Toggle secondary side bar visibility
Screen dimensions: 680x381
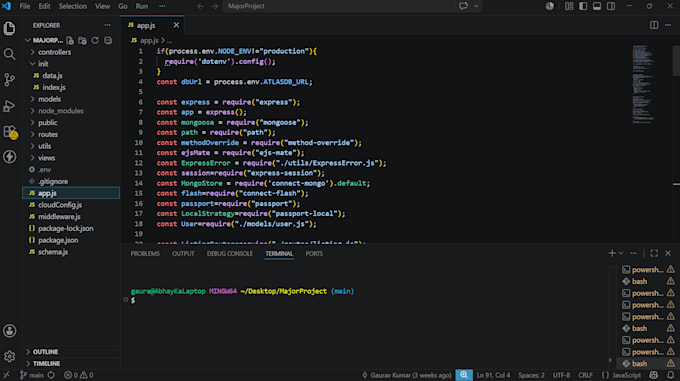pyautogui.click(x=611, y=6)
